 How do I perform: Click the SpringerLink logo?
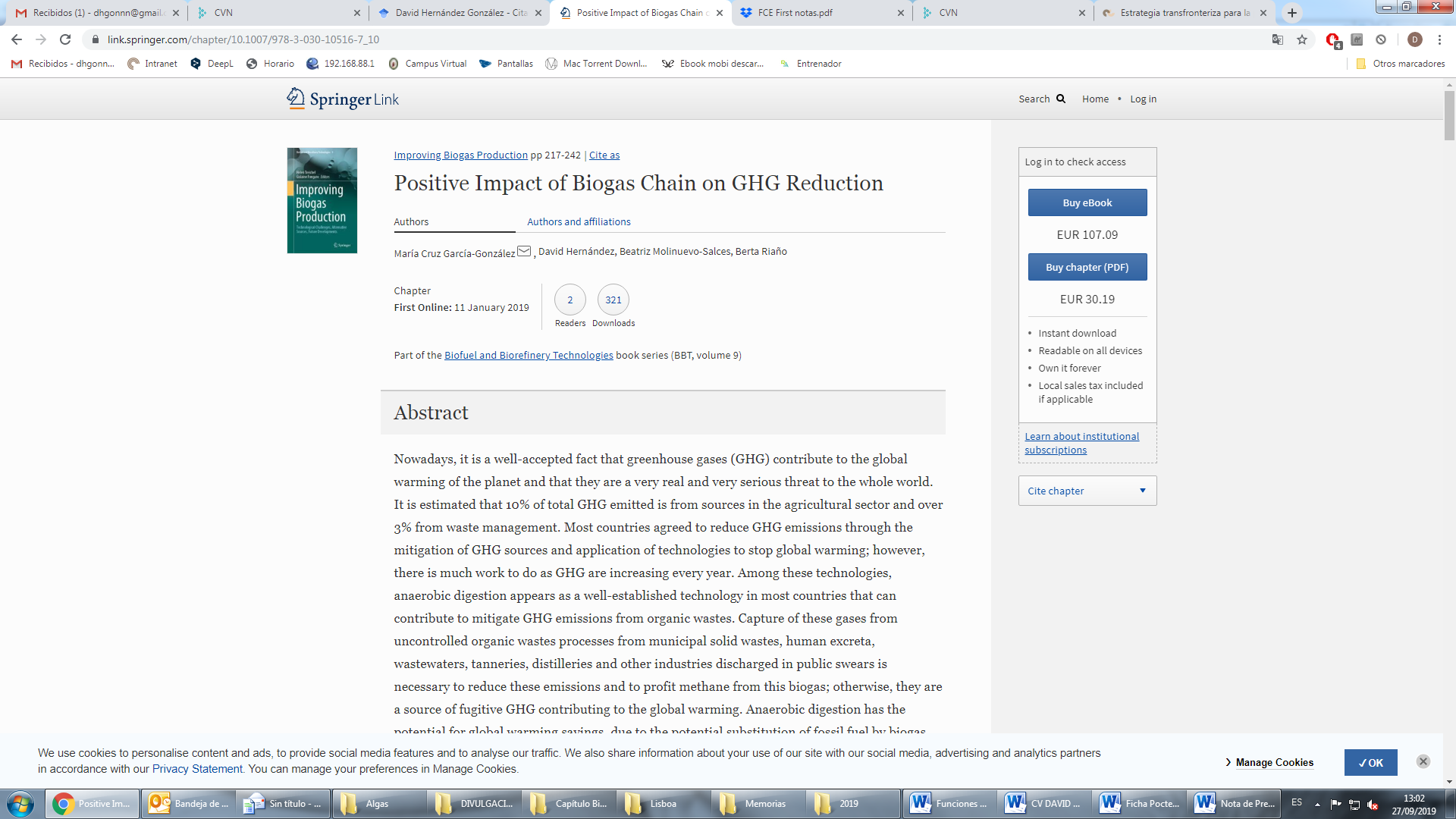point(343,99)
